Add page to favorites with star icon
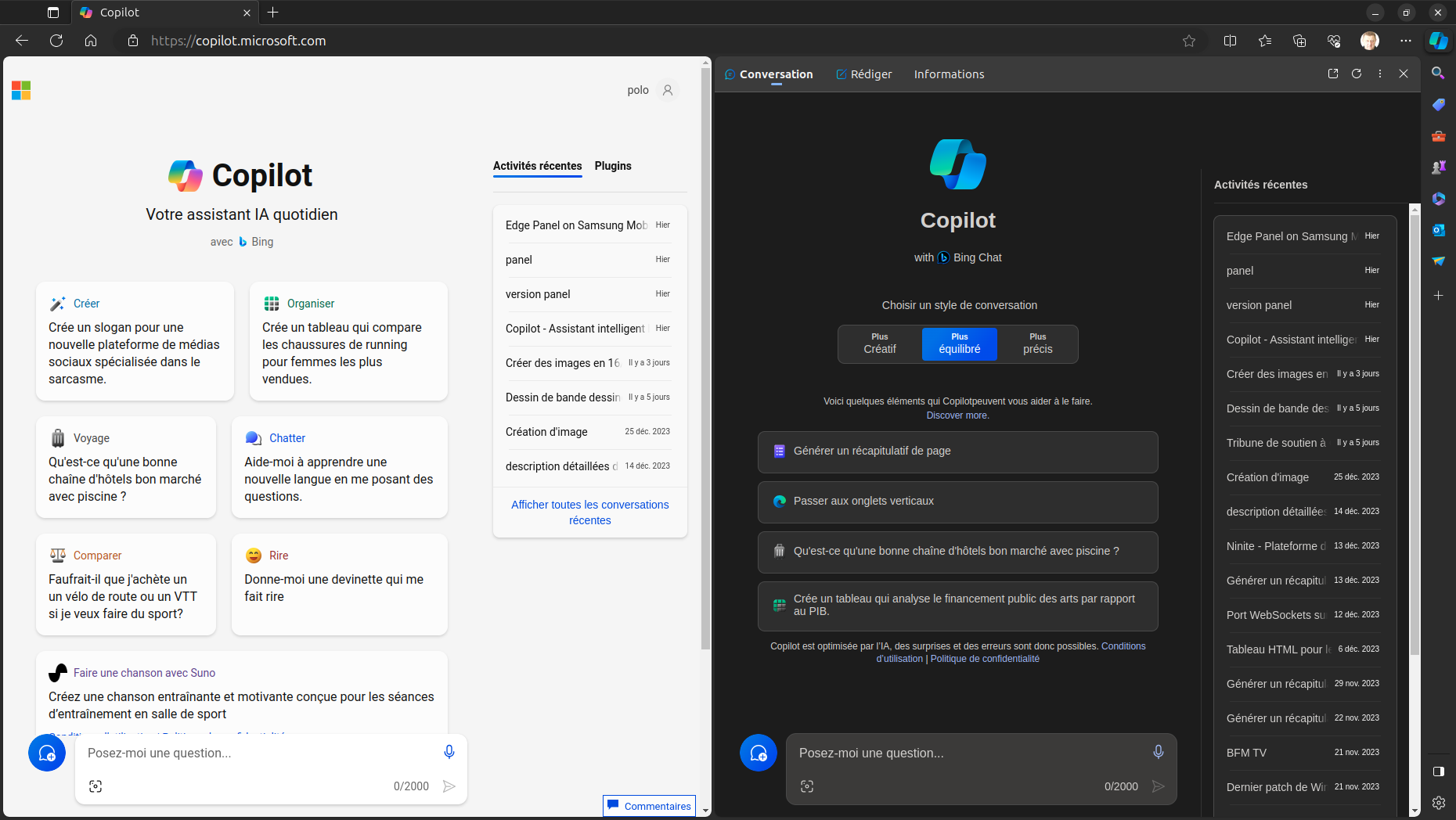Viewport: 1456px width, 820px height. pos(1189,41)
